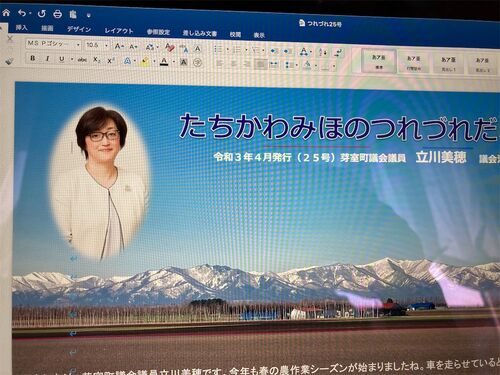
Task: Click the yellow highlight color button
Action: [145, 62]
